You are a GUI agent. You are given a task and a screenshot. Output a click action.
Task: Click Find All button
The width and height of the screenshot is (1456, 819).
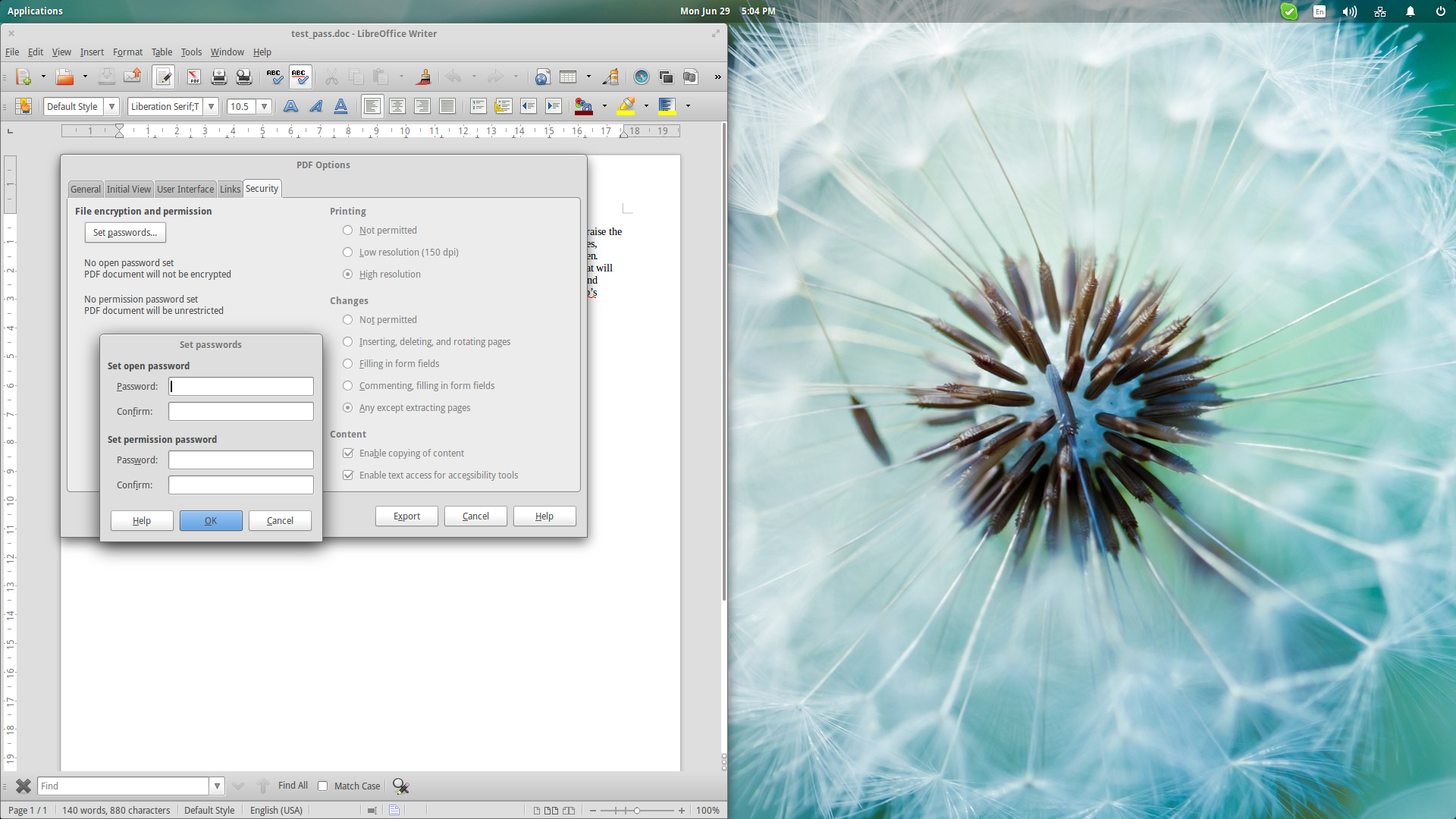[293, 786]
